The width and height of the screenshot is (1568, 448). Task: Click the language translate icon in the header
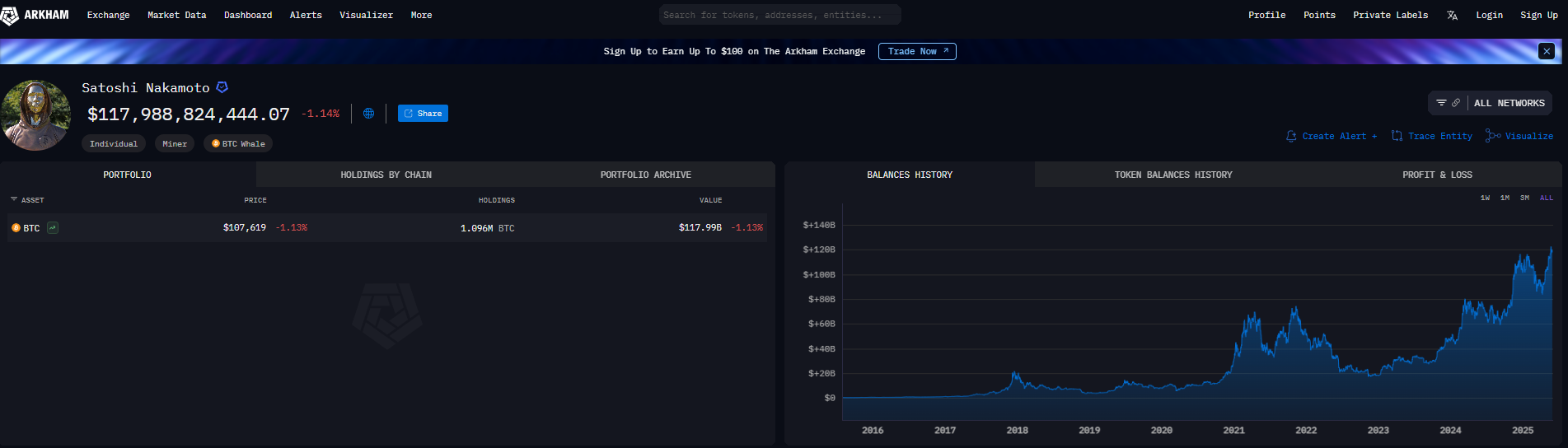[1452, 15]
